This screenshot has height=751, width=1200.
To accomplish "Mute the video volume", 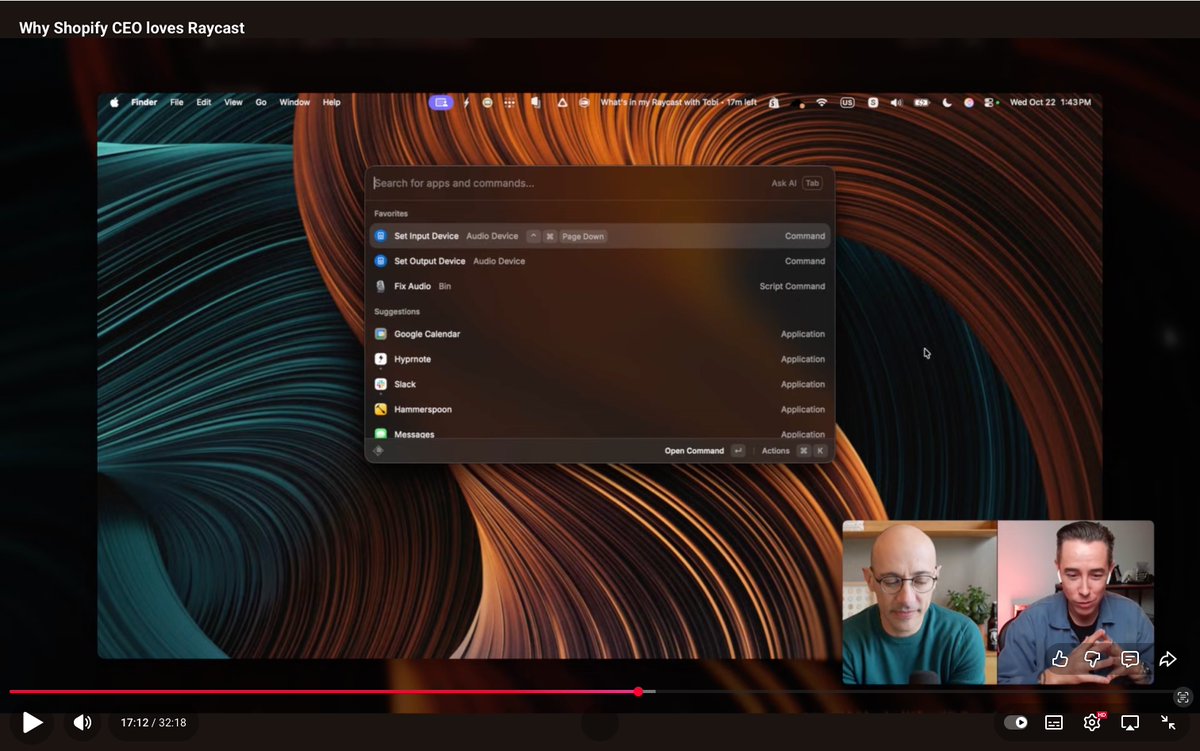I will pos(82,722).
